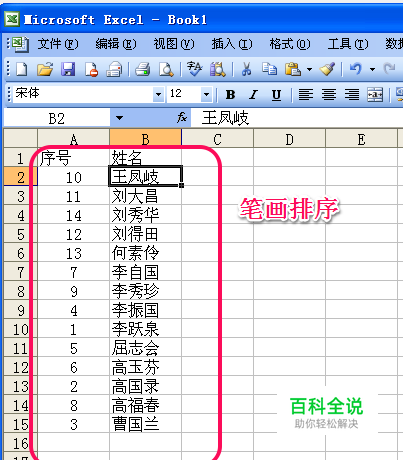
Task: Click the fx insert function button
Action: pos(182,117)
